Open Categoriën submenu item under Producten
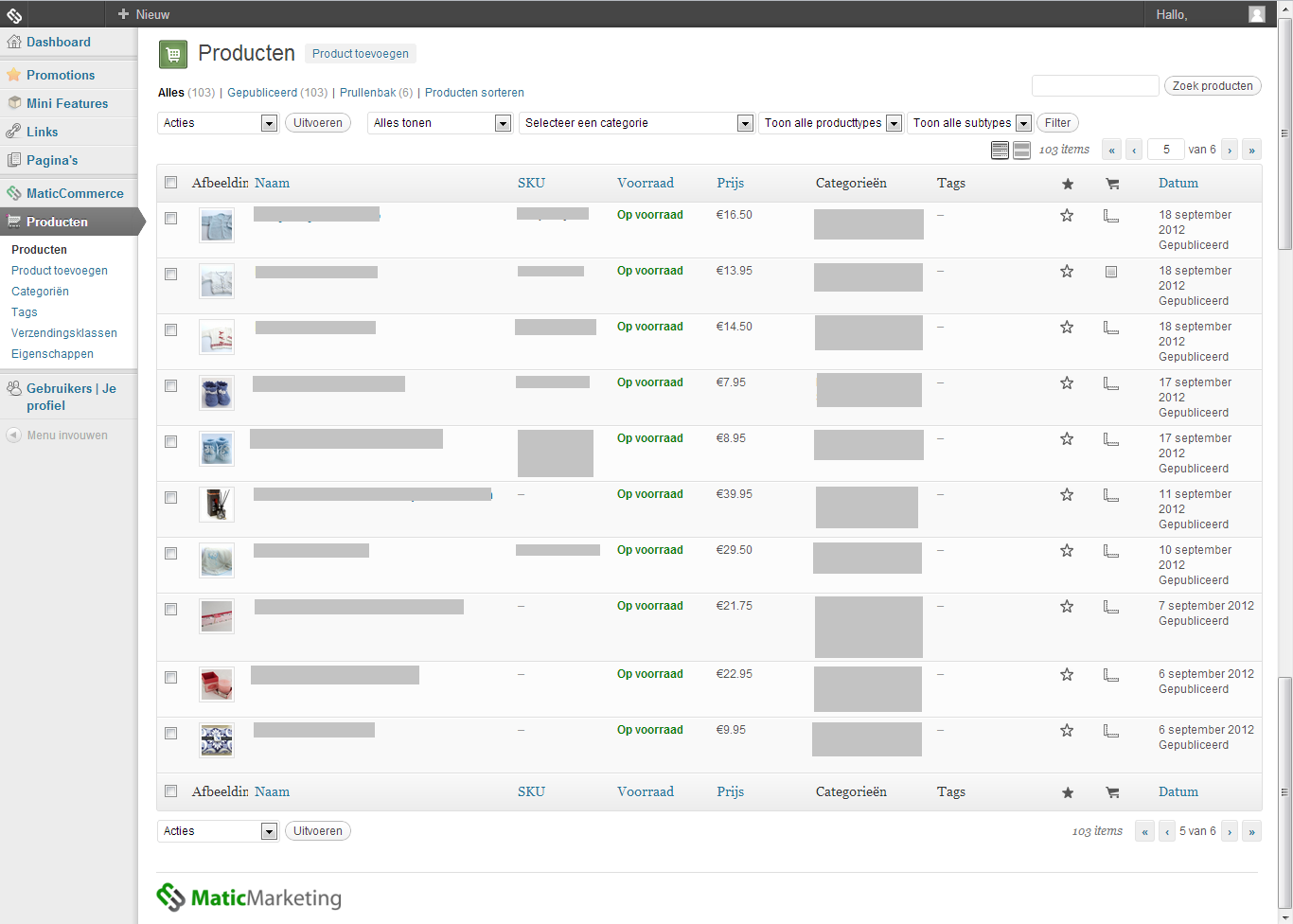1293x924 pixels. [x=40, y=292]
